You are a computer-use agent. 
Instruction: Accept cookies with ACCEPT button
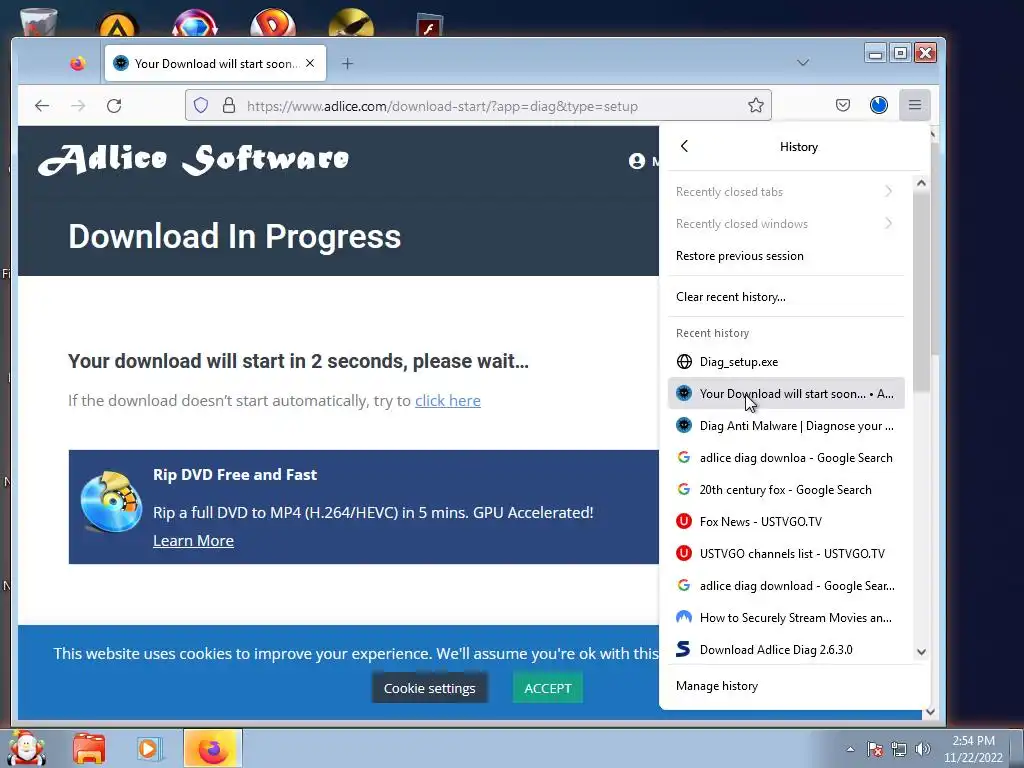coord(547,688)
